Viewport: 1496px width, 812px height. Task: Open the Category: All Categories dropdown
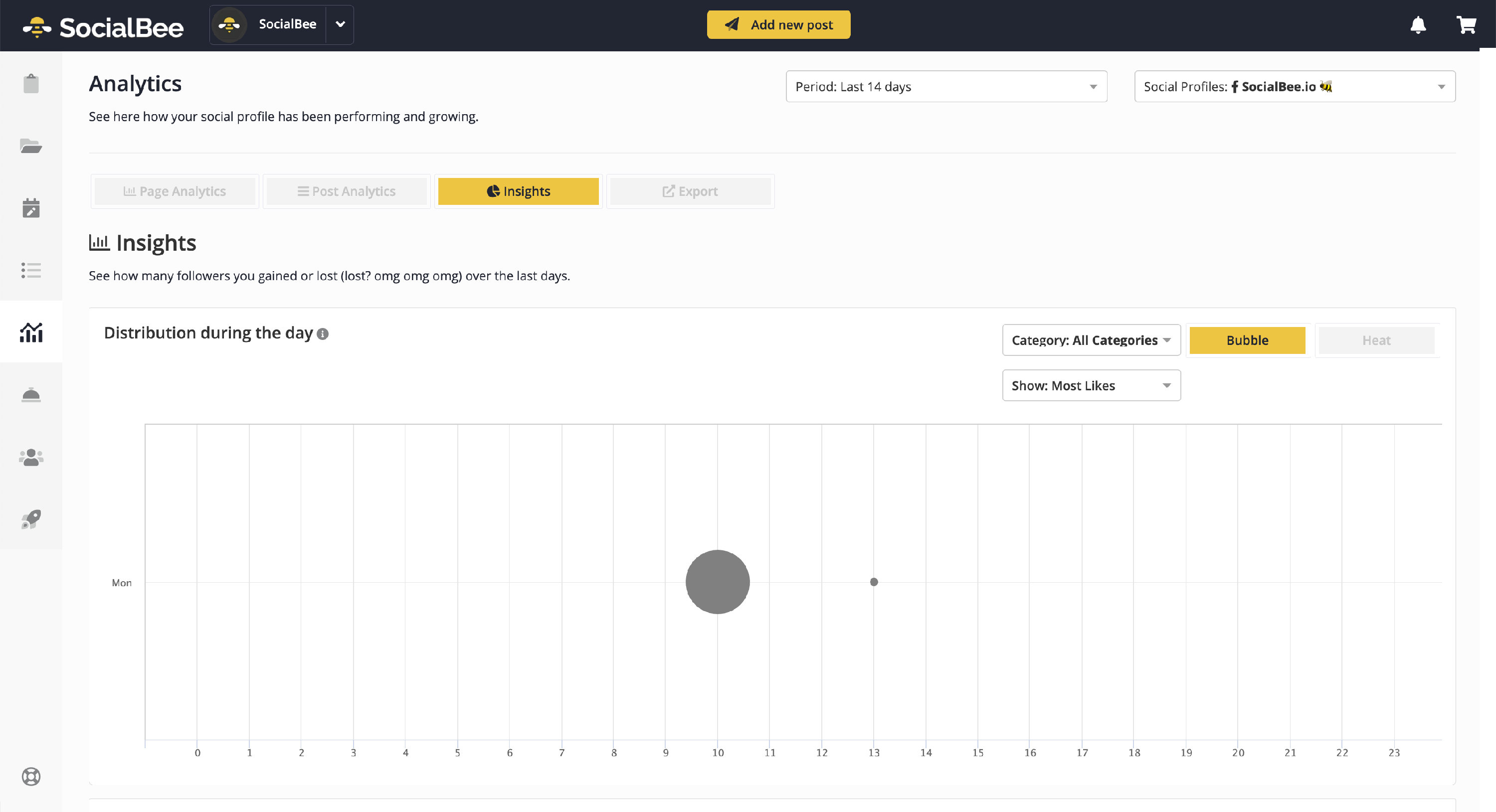[1091, 340]
